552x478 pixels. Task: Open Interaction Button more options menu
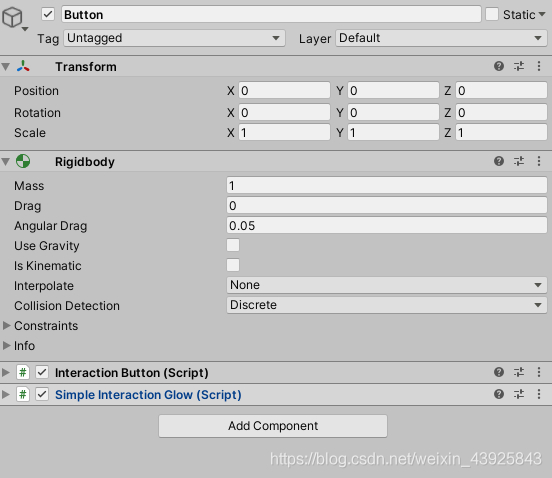(539, 372)
